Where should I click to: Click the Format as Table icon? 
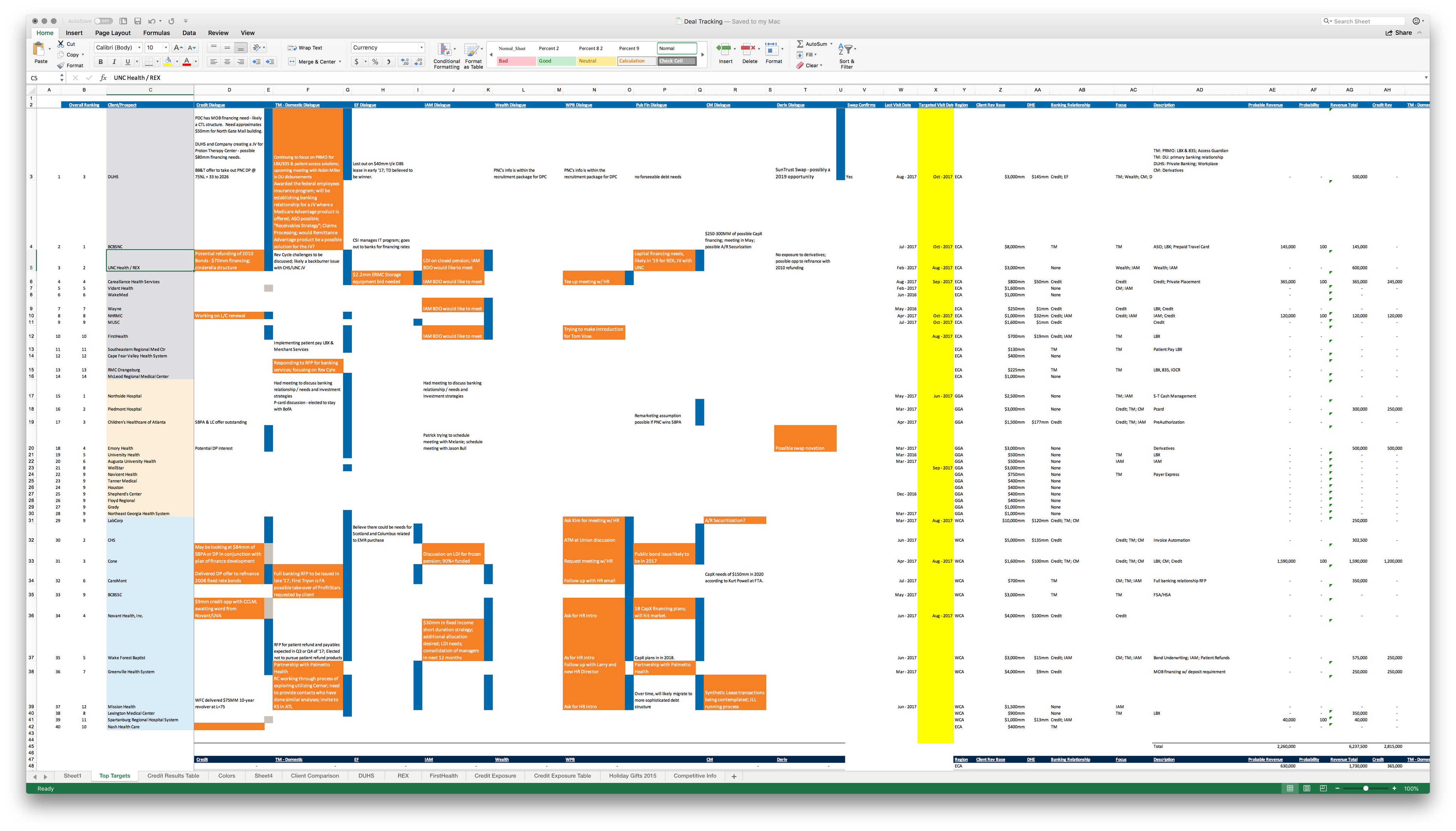[472, 50]
